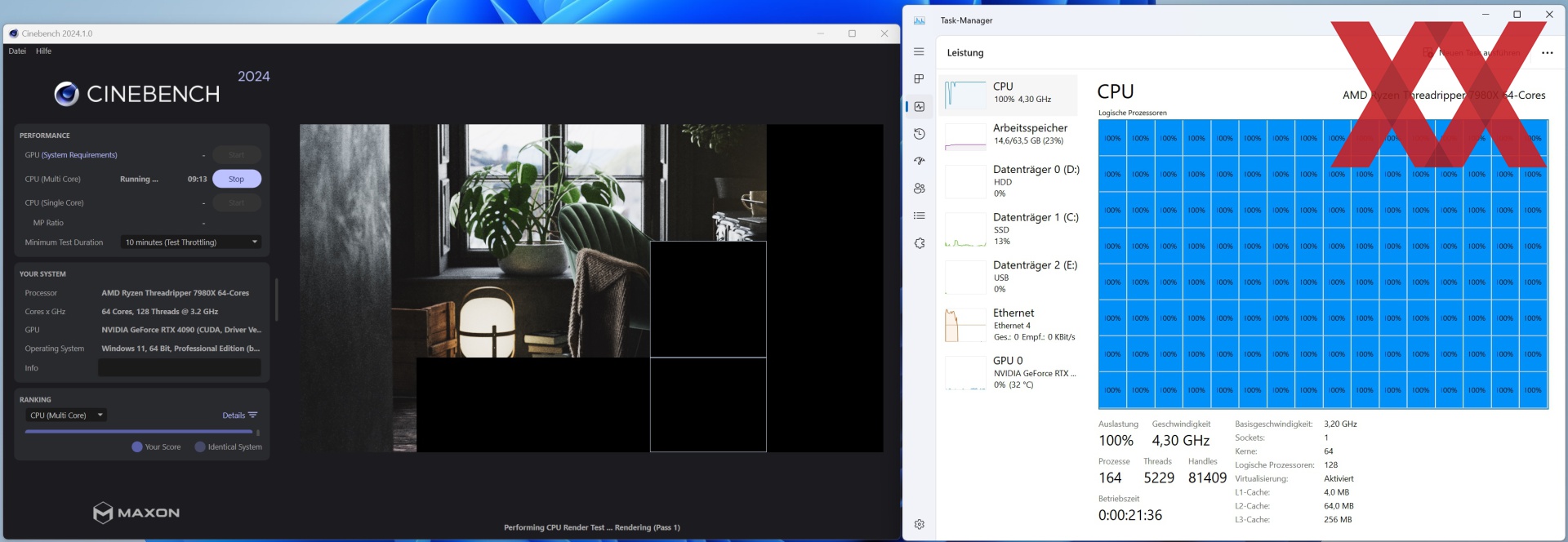Screen dimensions: 1568x542
Task: Open Task Manager hamburger navigation menu
Action: pyautogui.click(x=919, y=51)
